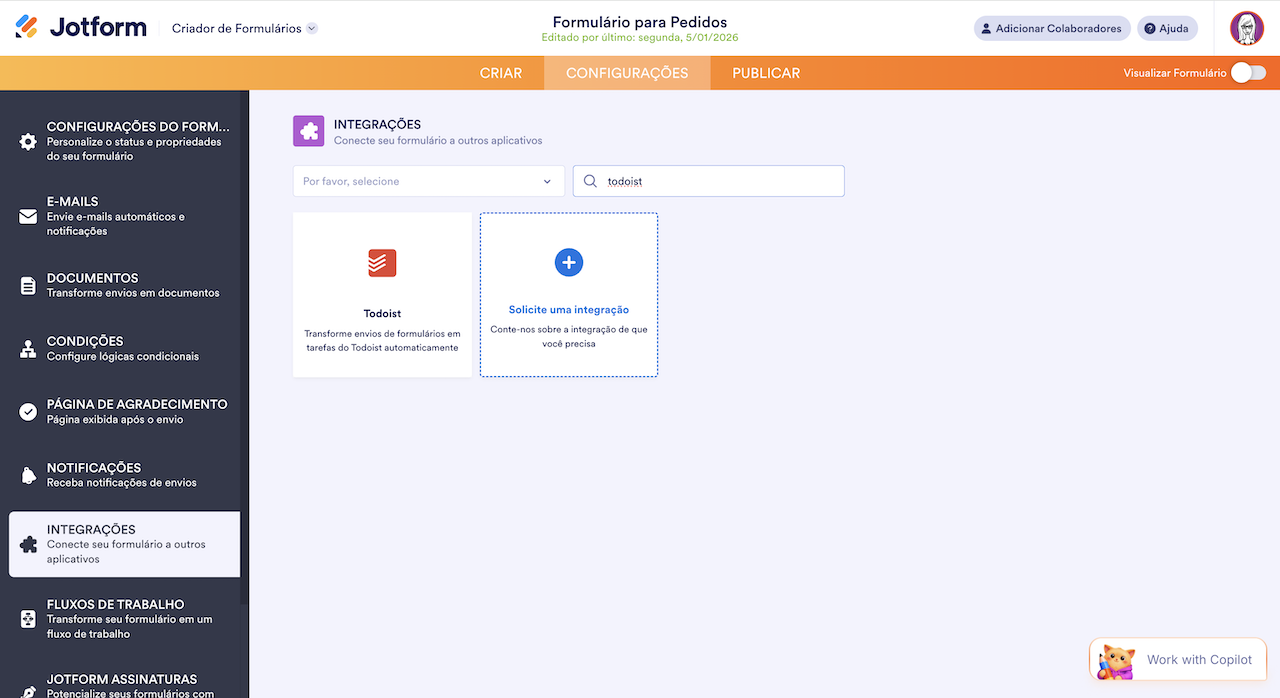Viewport: 1280px width, 698px height.
Task: Click the Documentos icon in sidebar
Action: (x=28, y=284)
